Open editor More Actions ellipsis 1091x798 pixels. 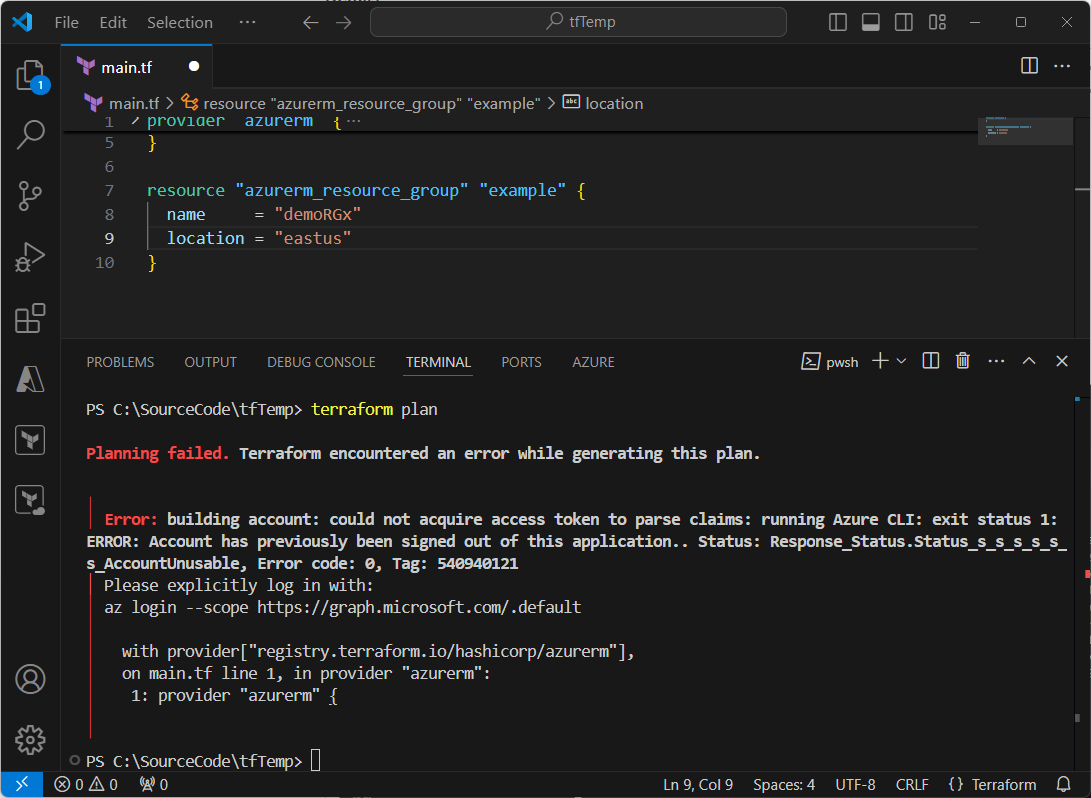coord(1062,65)
